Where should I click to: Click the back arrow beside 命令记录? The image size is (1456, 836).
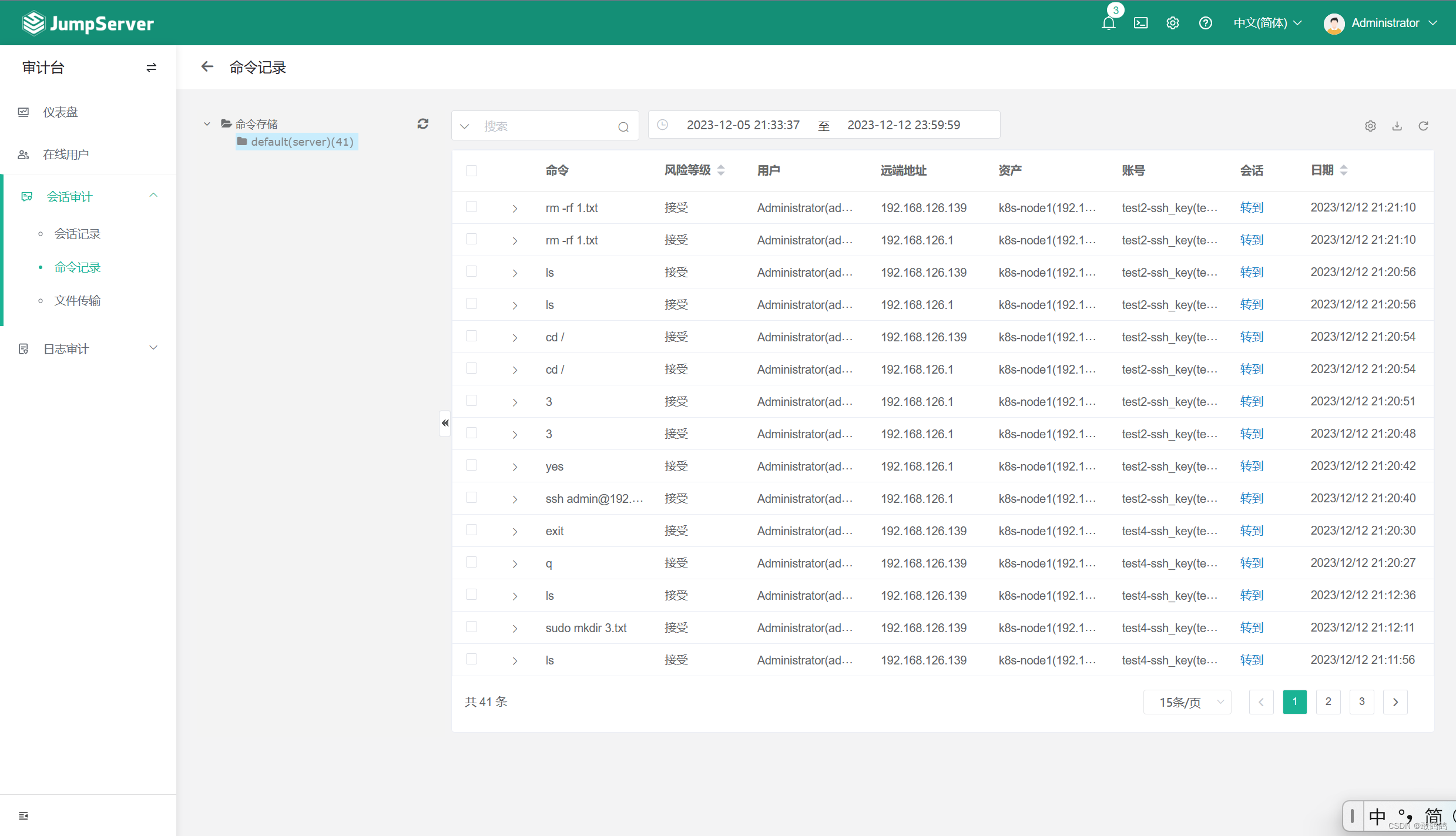tap(207, 67)
